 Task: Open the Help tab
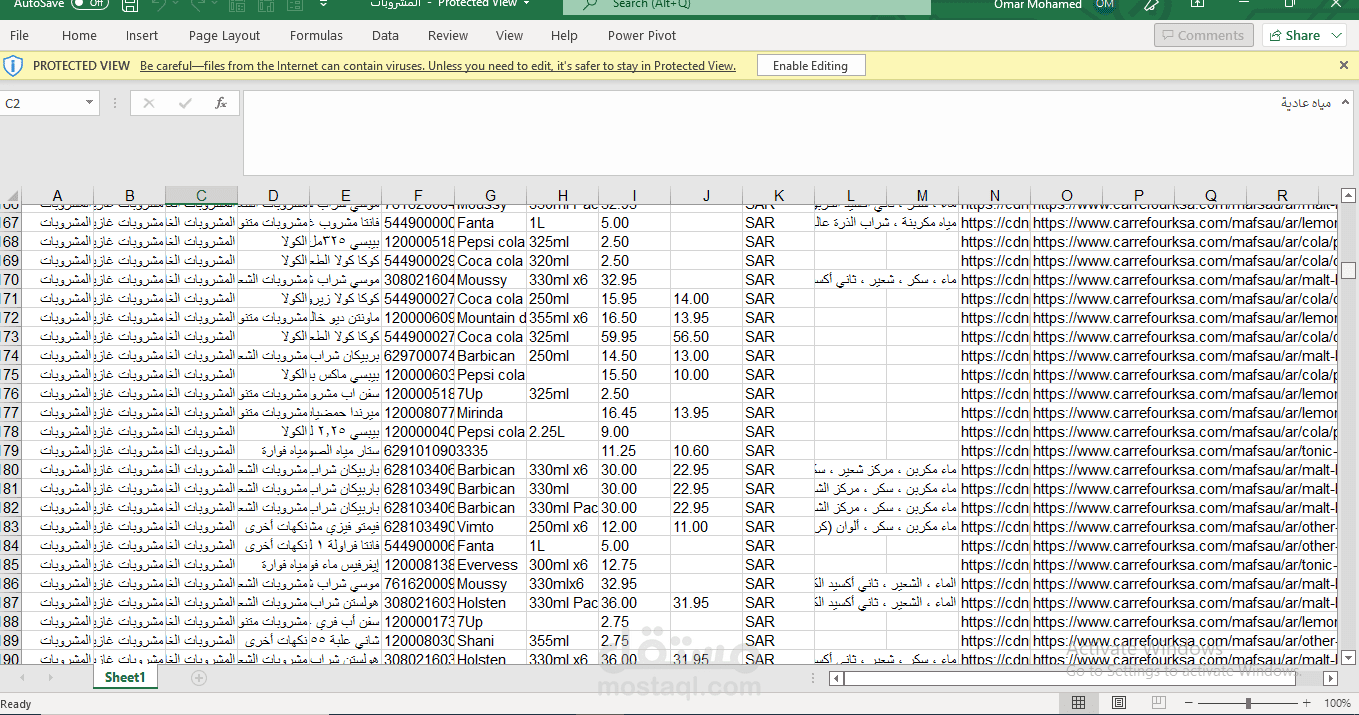coord(564,35)
